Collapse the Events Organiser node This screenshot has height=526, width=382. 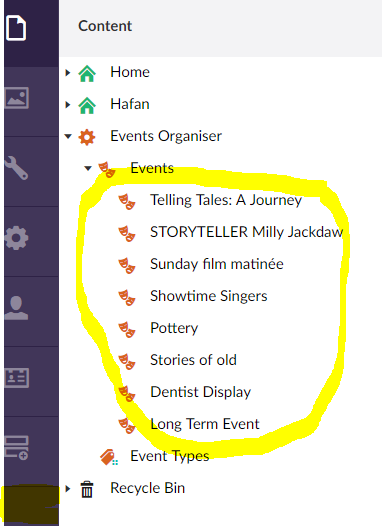point(68,137)
